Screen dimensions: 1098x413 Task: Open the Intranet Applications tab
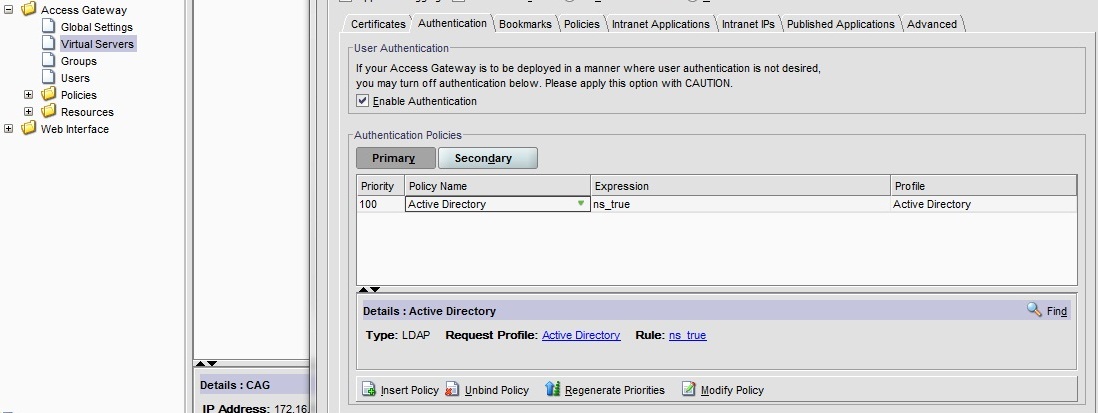660,24
